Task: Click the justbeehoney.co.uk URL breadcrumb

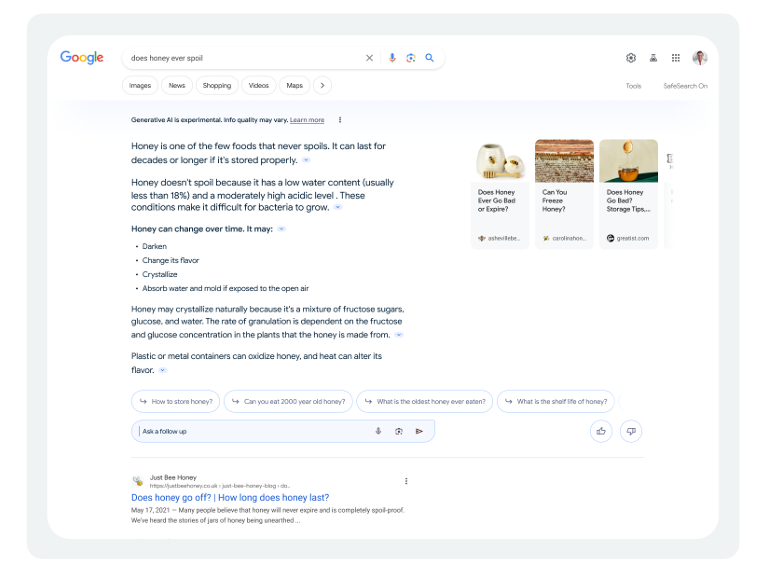Action: [220, 486]
